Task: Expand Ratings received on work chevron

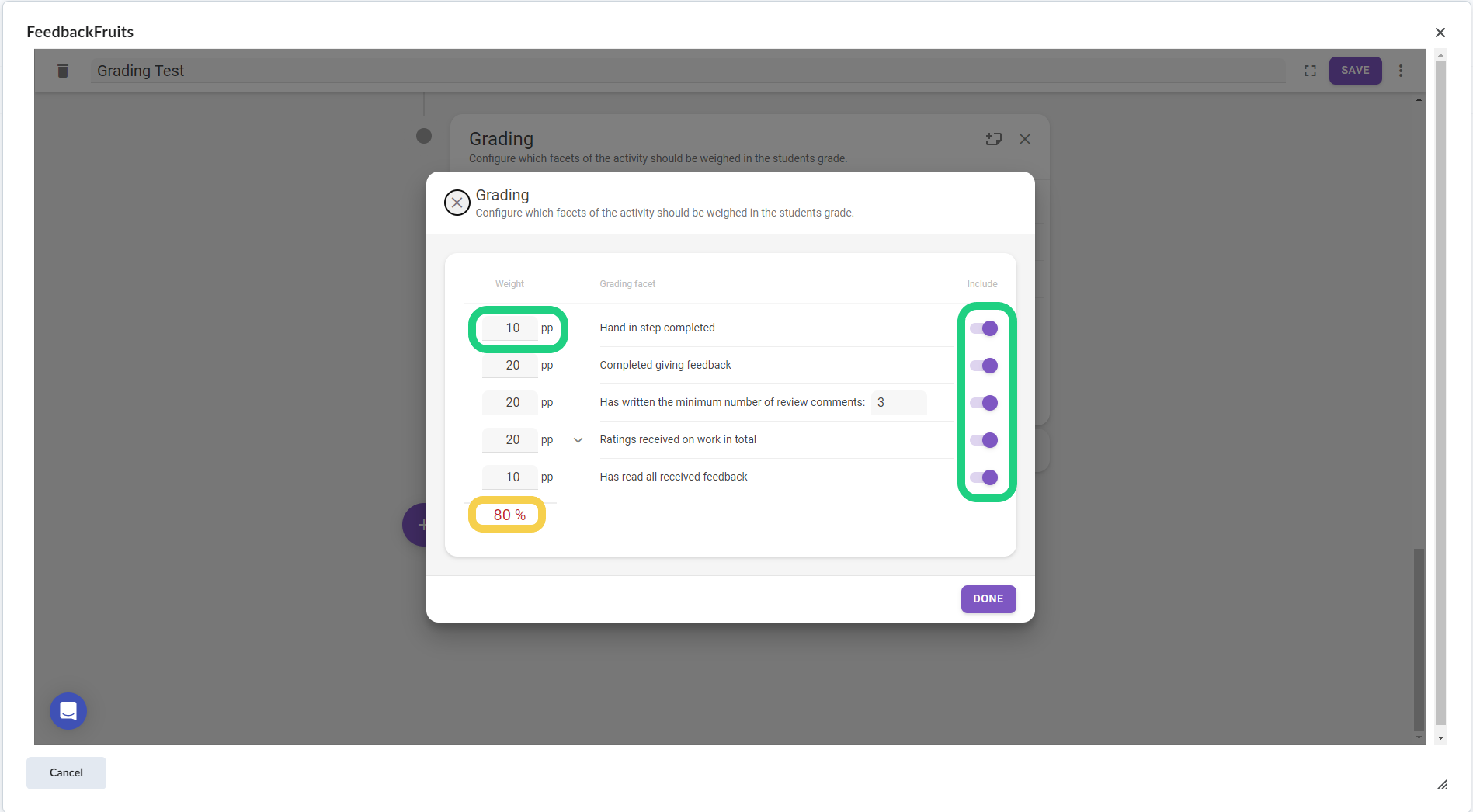Action: tap(578, 440)
